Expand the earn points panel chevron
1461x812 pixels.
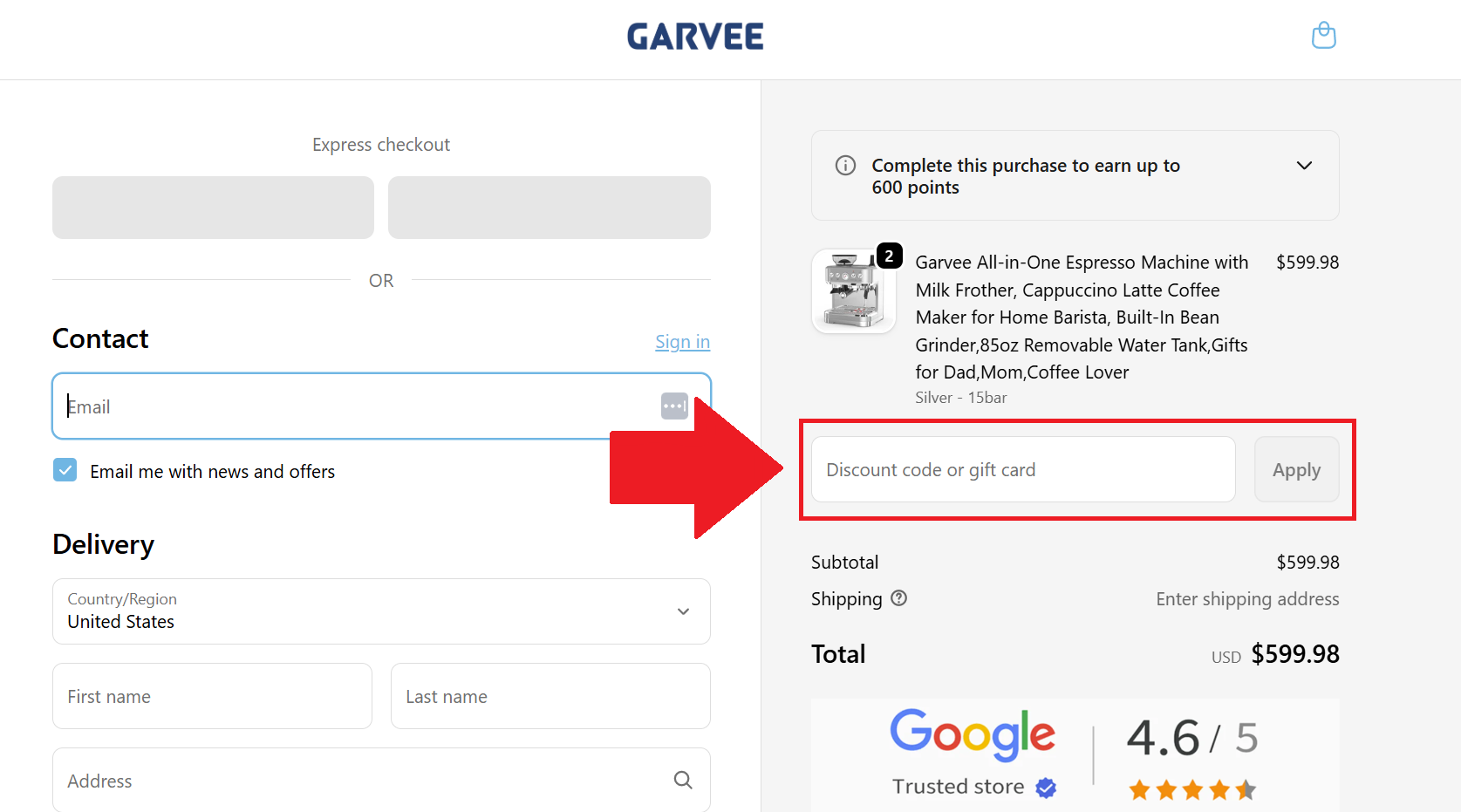click(x=1304, y=166)
